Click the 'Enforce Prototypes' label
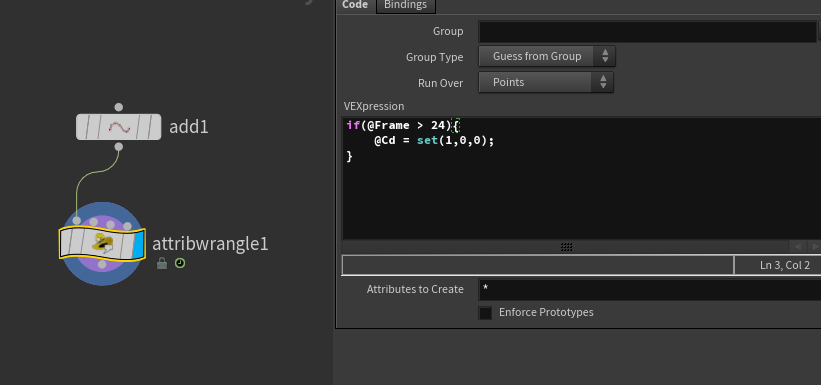 pos(546,313)
